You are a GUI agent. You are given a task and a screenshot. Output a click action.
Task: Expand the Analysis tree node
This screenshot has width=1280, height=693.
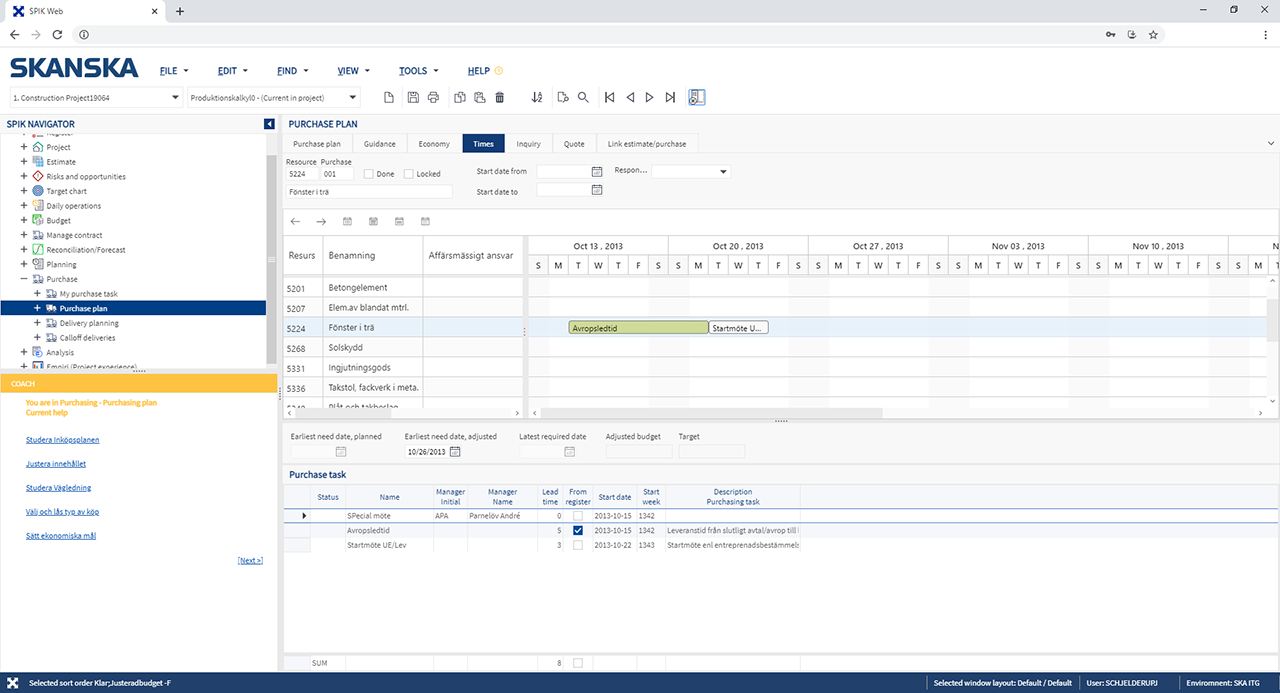coord(24,352)
